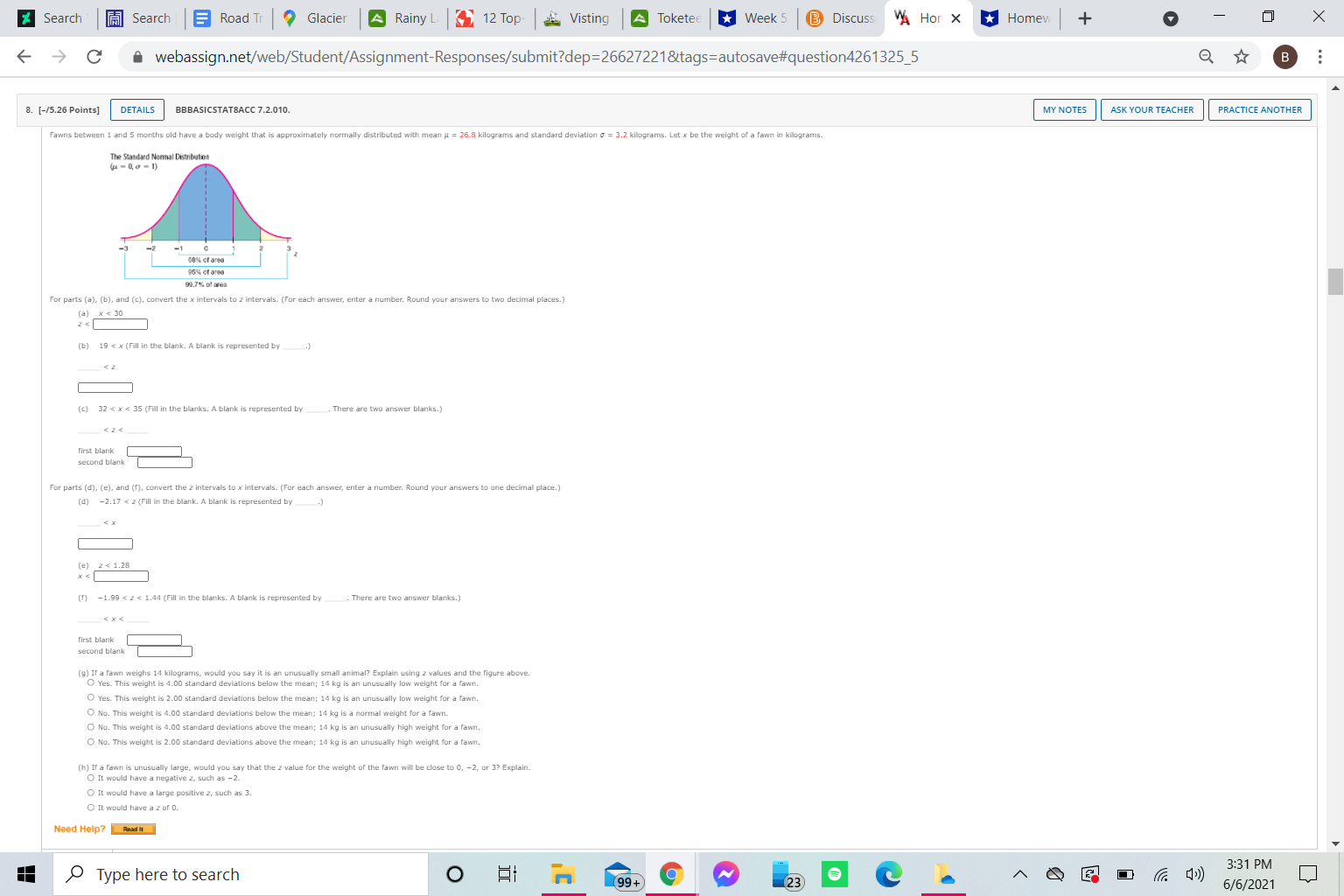1344x896 pixels.
Task: Click part (f) first blank field
Action: 154,640
